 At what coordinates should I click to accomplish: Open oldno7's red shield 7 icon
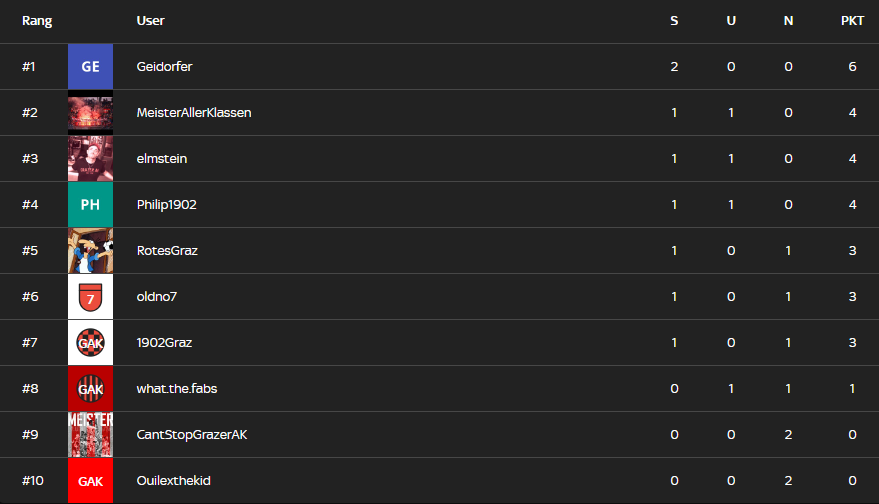[x=90, y=297]
